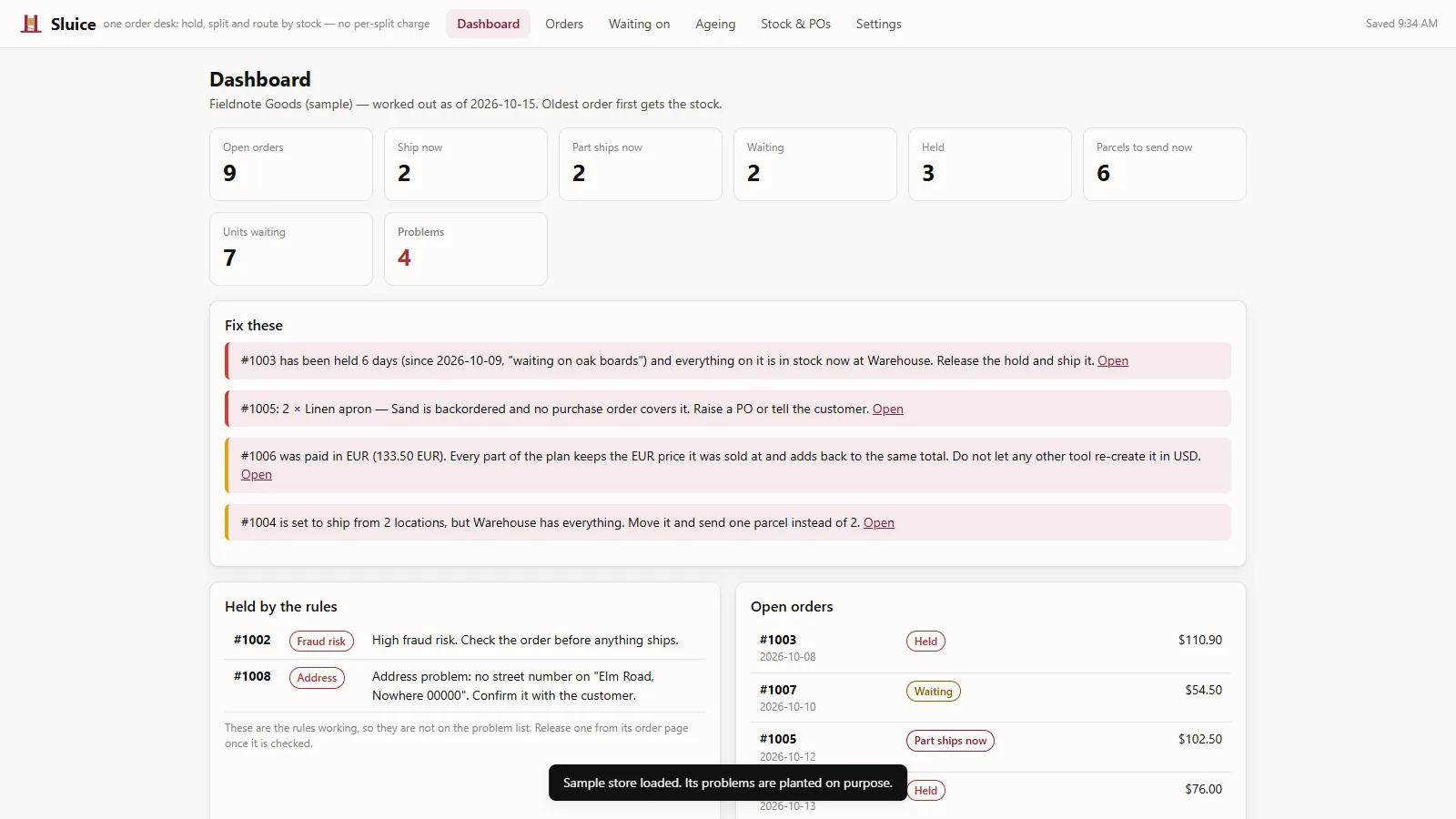Click the Part ships now badge on #1005

pos(950,741)
